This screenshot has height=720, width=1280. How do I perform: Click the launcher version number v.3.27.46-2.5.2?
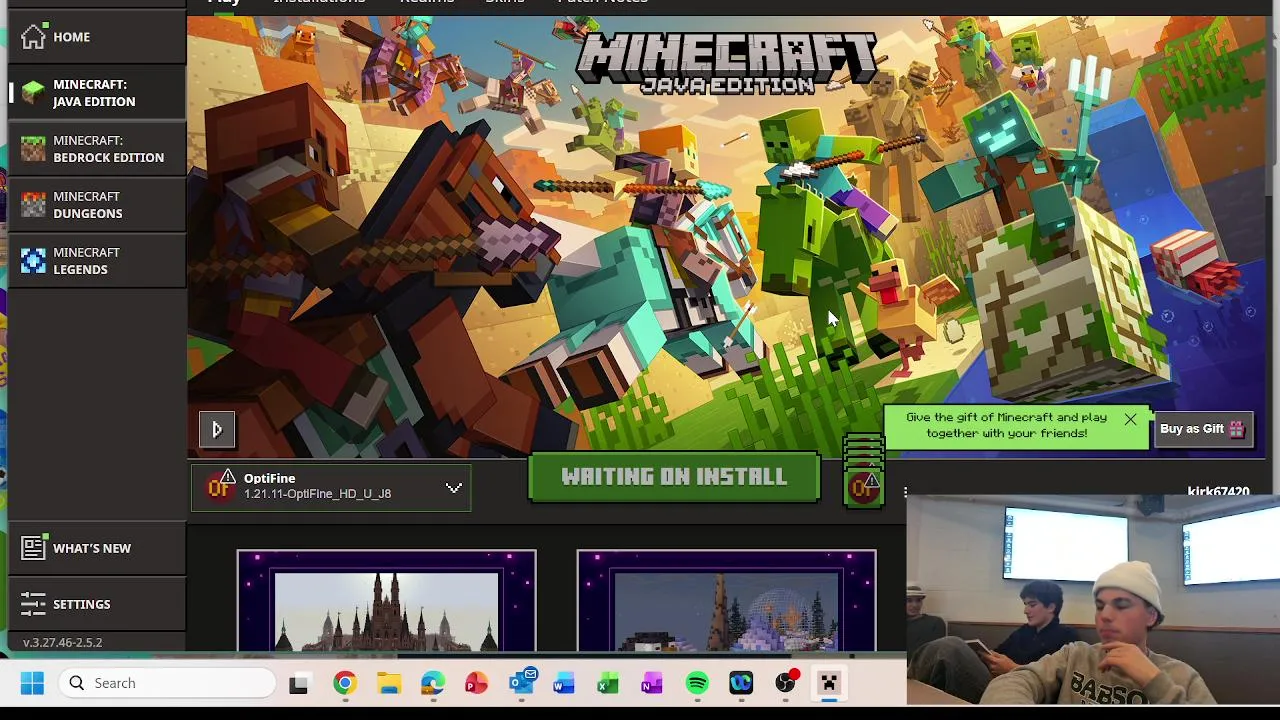[x=62, y=643]
